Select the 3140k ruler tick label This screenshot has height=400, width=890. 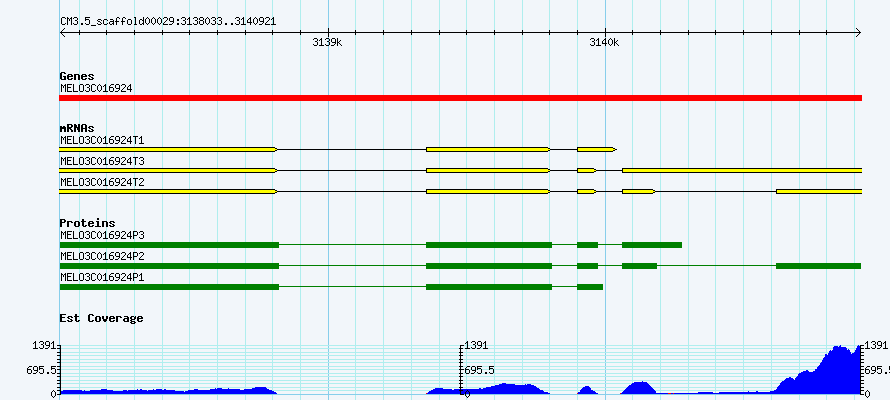coord(604,43)
